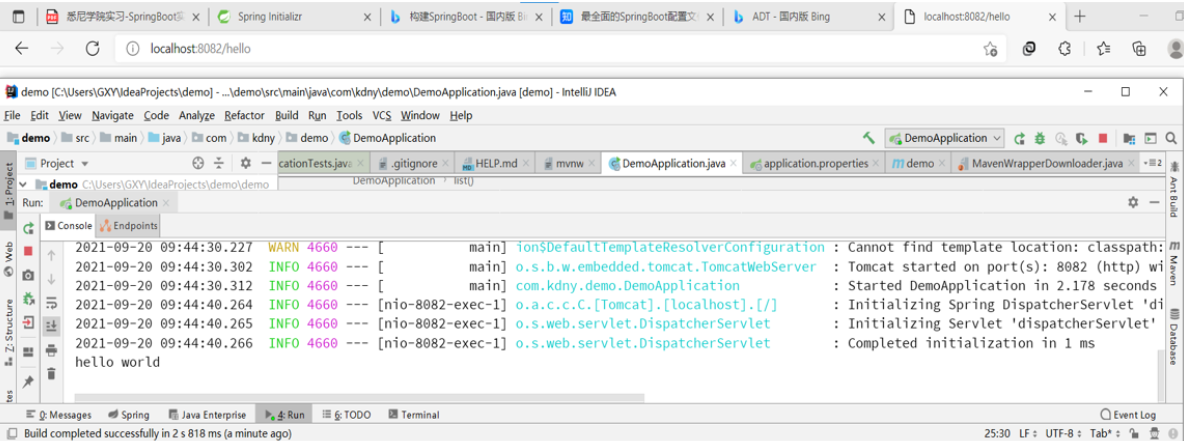The height and width of the screenshot is (441, 1184).
Task: Open the Event Log
Action: click(1128, 415)
